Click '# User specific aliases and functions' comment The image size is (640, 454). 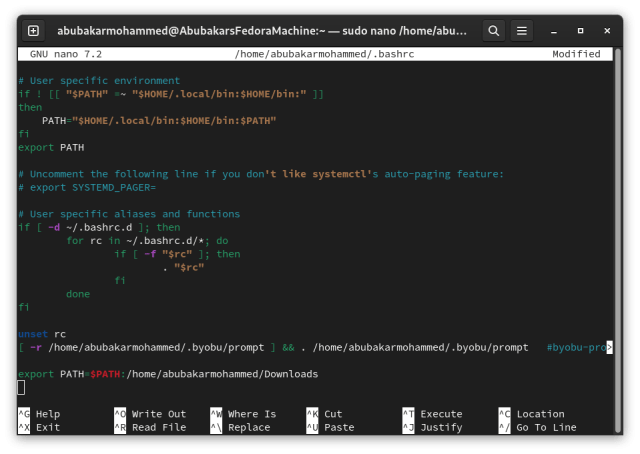(x=129, y=214)
